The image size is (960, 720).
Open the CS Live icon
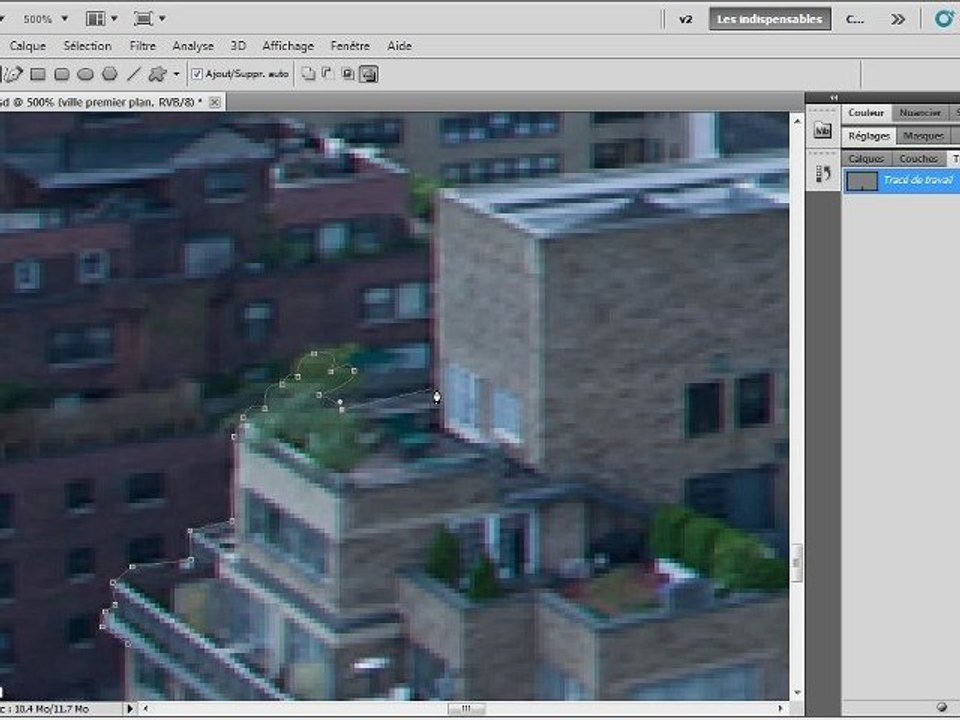[943, 19]
